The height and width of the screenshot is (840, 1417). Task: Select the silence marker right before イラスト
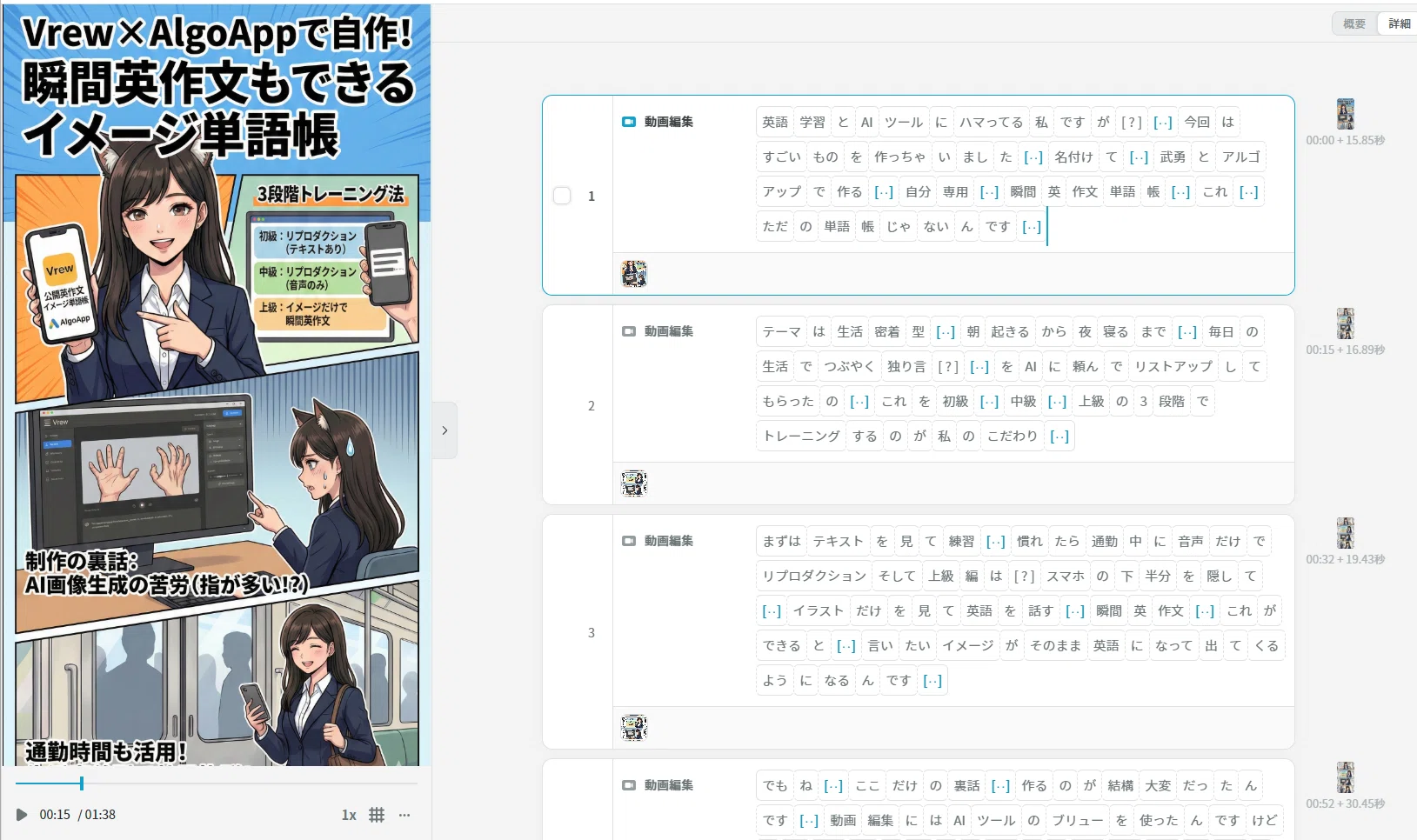pyautogui.click(x=772, y=611)
